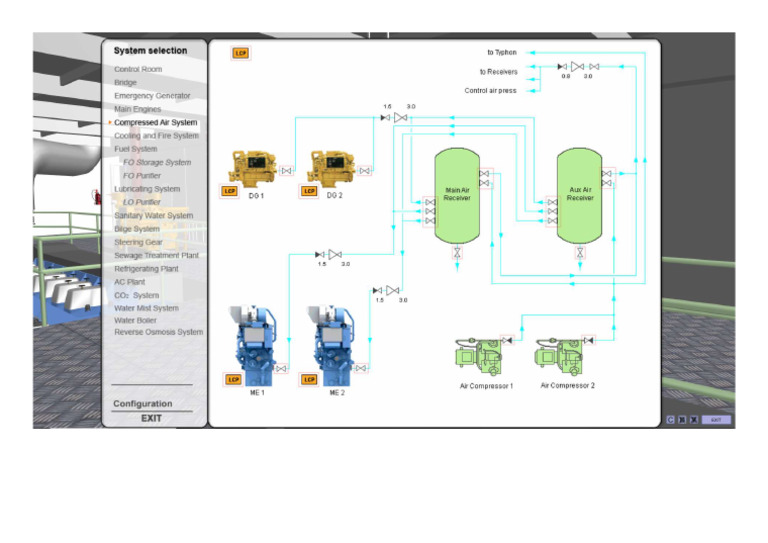Open Configuration in System selection panel
Screen dimensions: 768x543
tap(143, 404)
